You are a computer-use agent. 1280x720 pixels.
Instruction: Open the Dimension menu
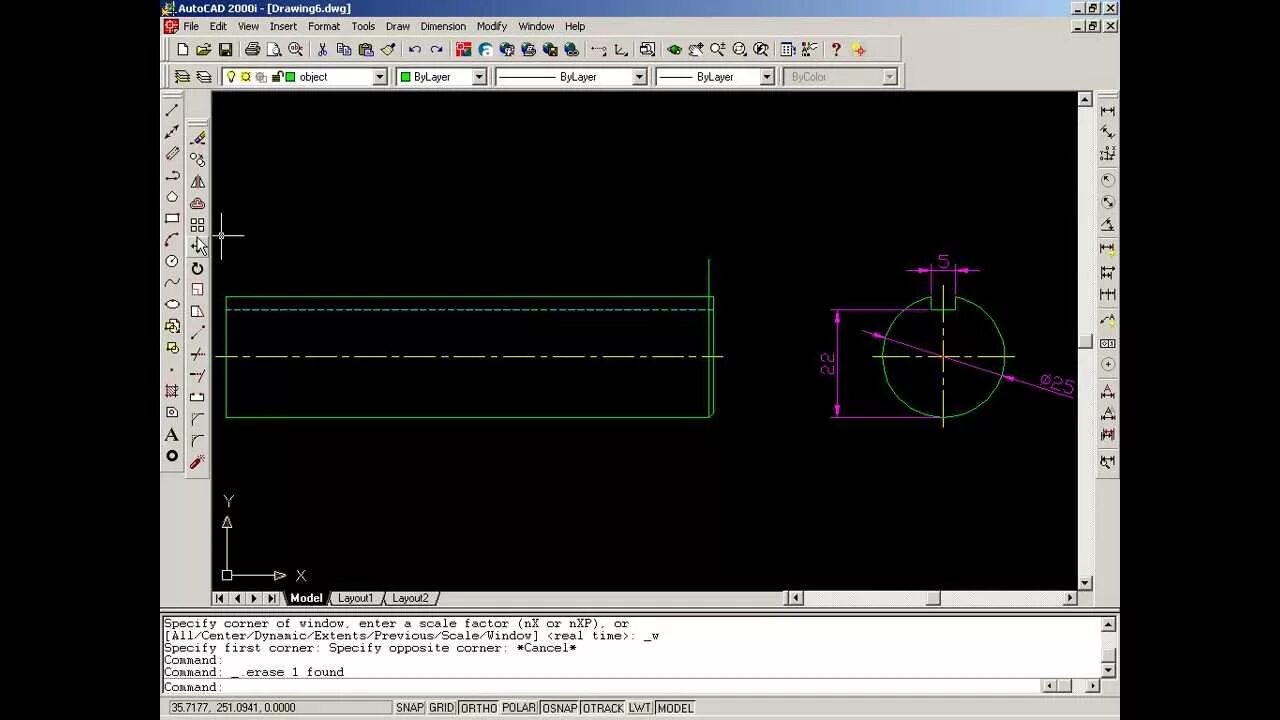(443, 26)
